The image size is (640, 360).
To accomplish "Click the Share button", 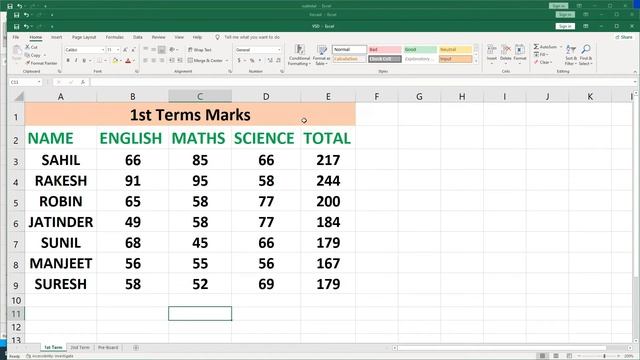I will click(x=624, y=37).
